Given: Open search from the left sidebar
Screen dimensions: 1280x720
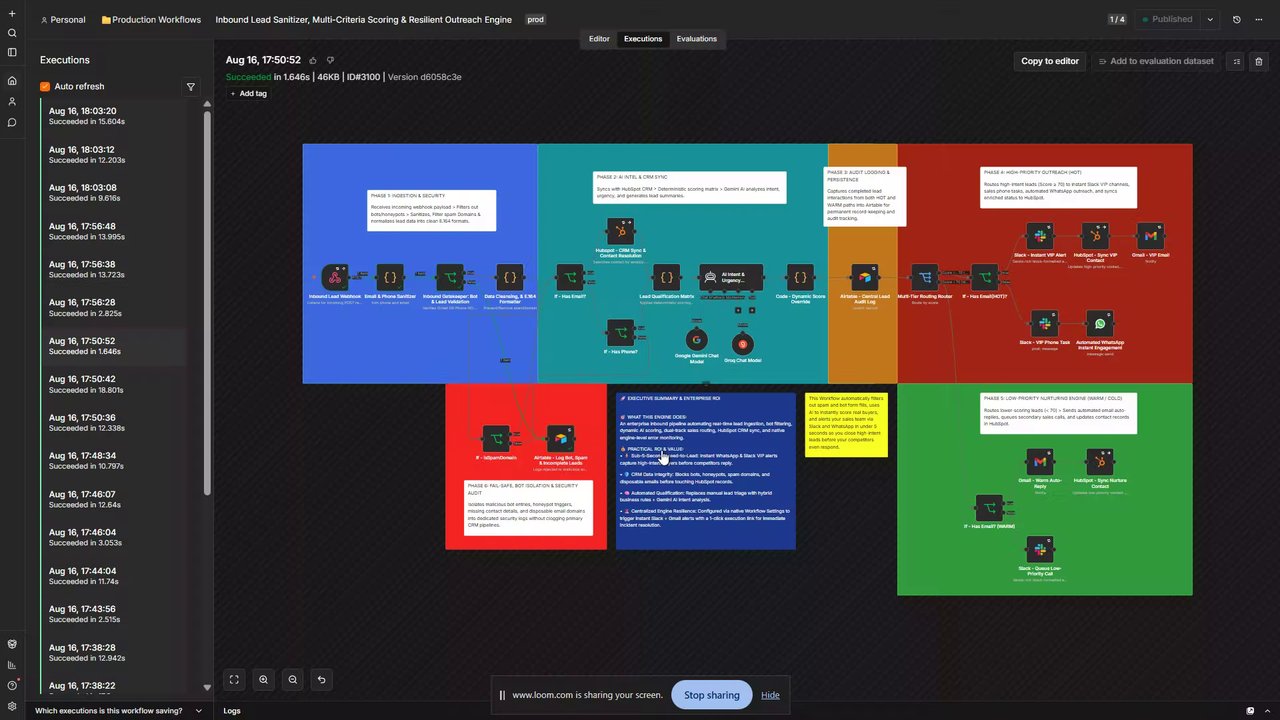Looking at the screenshot, I should click(12, 33).
